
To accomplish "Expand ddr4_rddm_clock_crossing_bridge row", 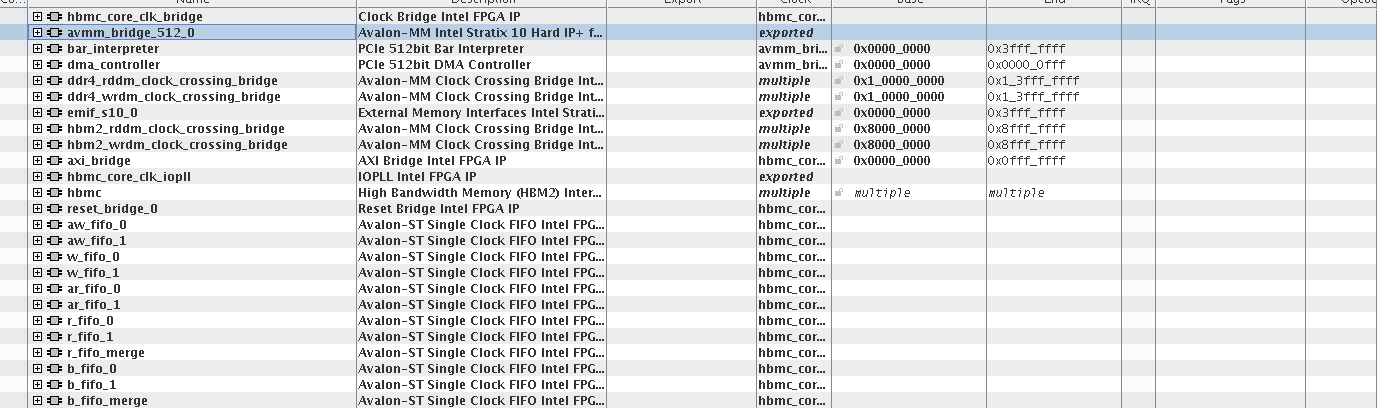I will coord(37,81).
